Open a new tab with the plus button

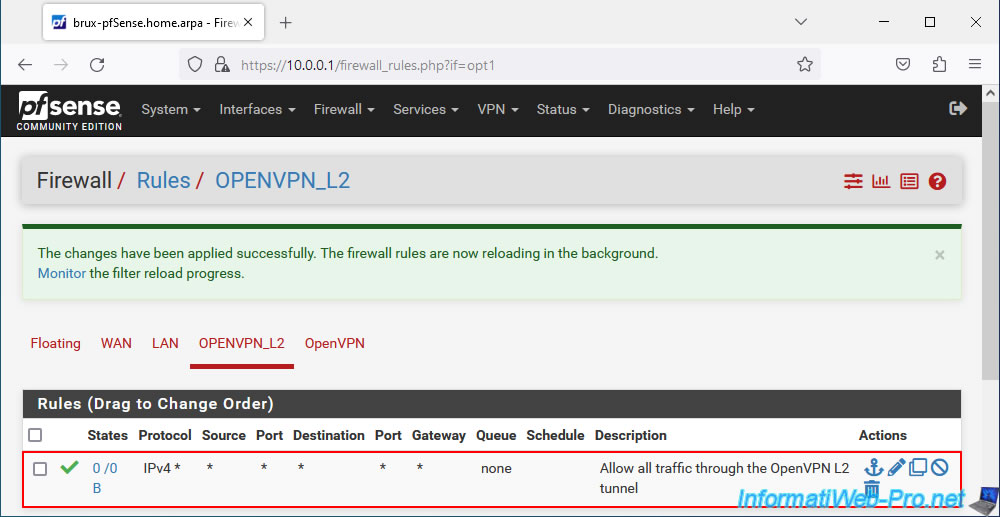coord(286,22)
